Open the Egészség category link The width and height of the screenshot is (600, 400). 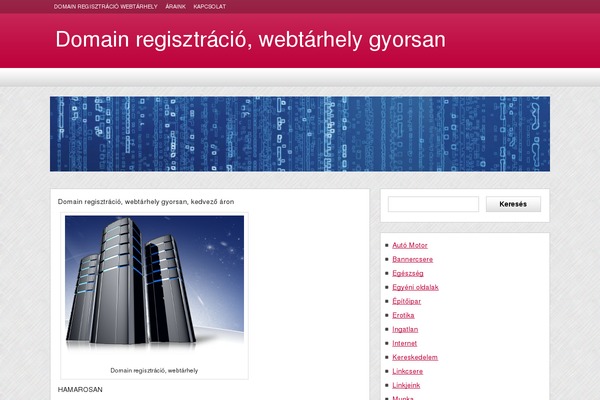pyautogui.click(x=408, y=273)
